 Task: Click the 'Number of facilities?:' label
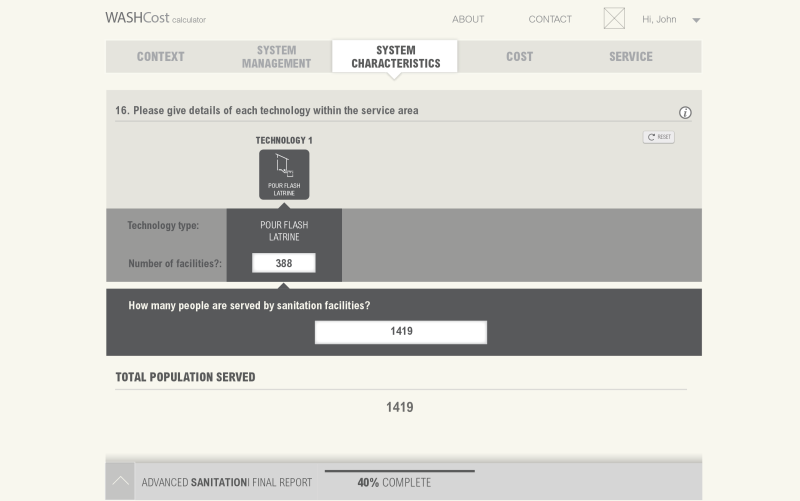pyautogui.click(x=175, y=264)
